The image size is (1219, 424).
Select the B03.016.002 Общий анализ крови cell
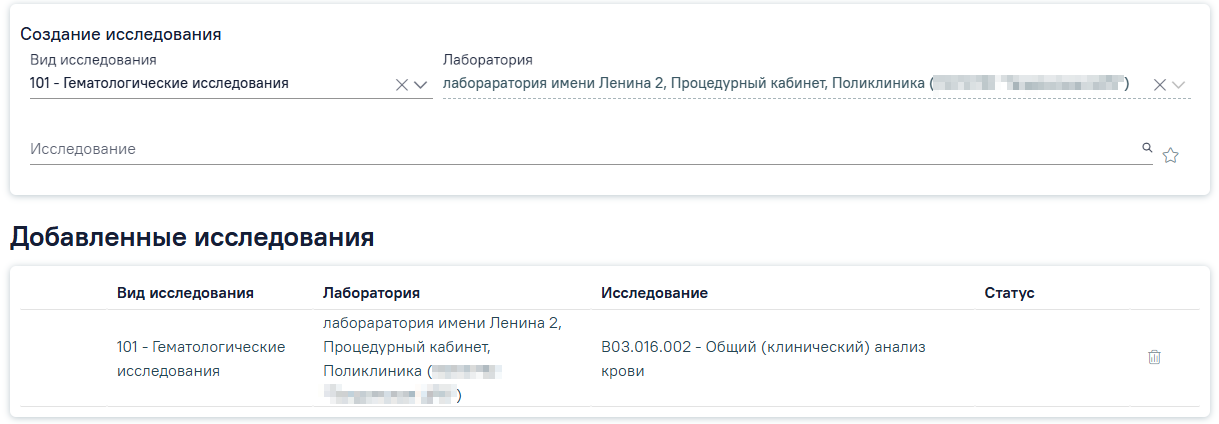[763, 358]
